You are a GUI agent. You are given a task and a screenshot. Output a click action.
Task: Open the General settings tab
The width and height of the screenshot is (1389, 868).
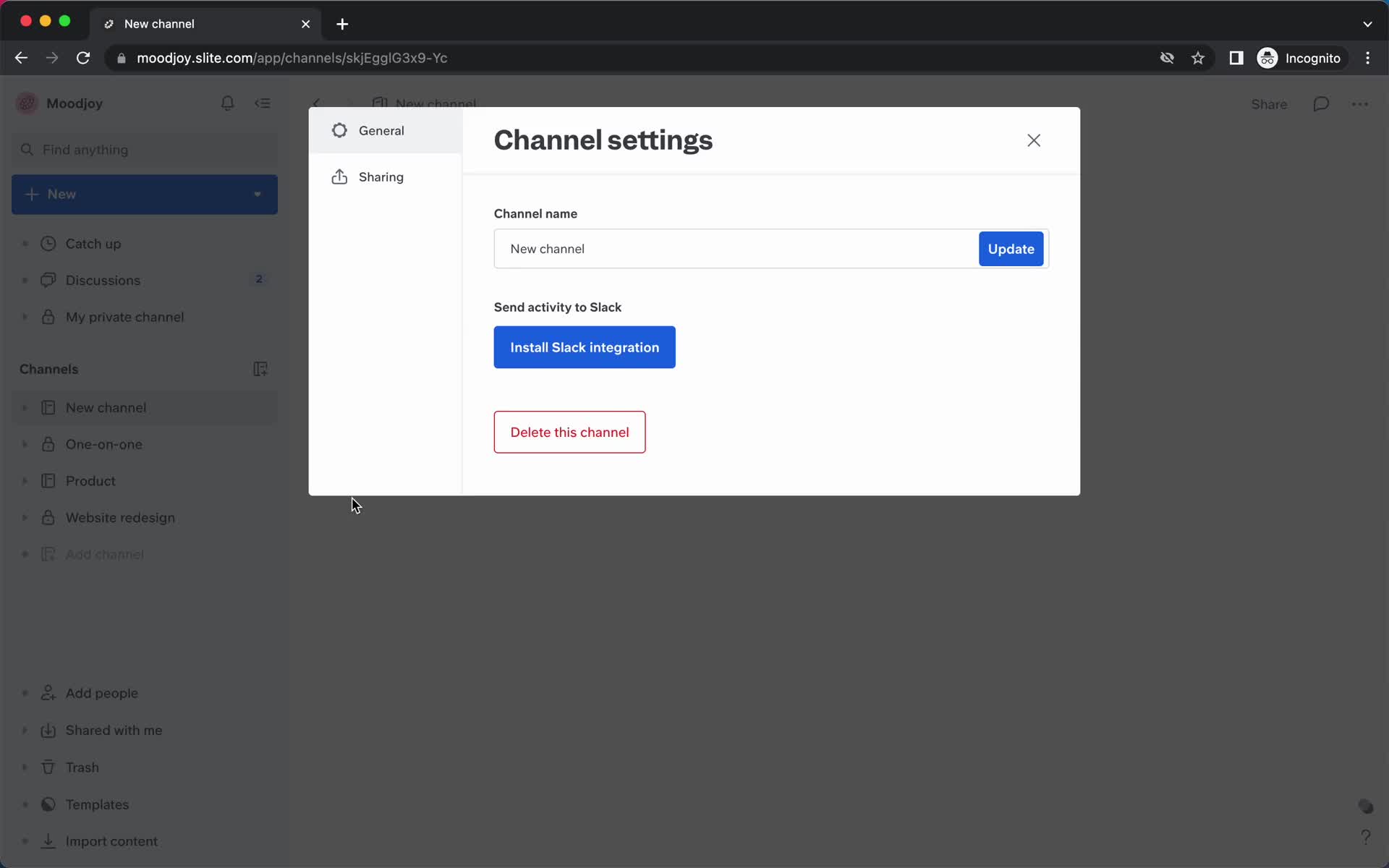click(385, 130)
